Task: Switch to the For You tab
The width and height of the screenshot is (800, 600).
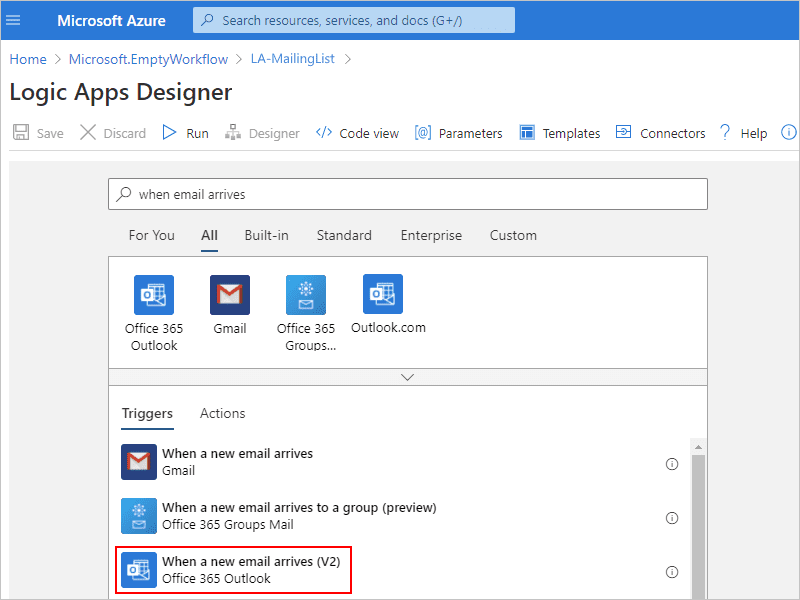Action: pyautogui.click(x=152, y=235)
